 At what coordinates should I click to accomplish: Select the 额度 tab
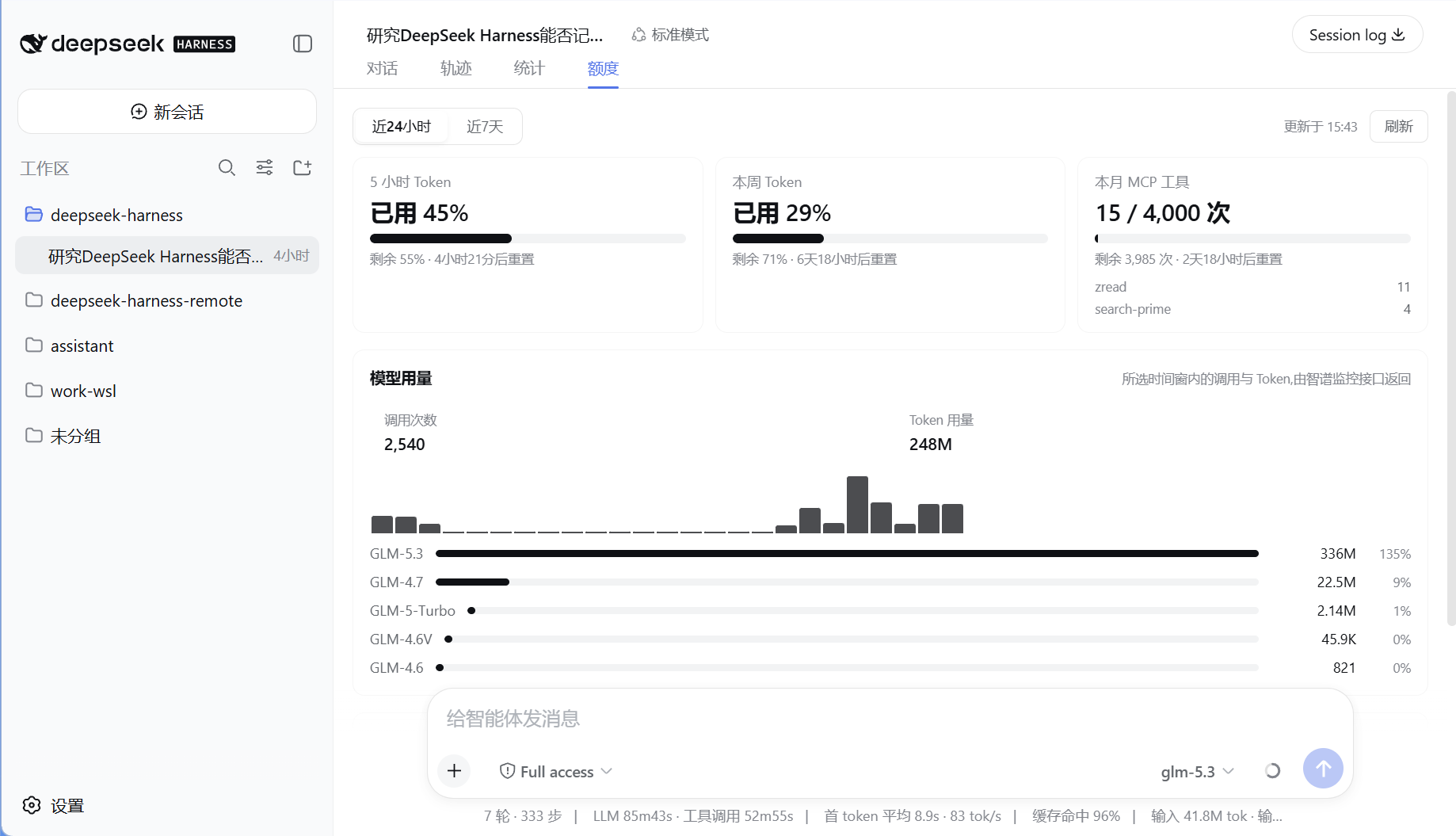(x=603, y=68)
